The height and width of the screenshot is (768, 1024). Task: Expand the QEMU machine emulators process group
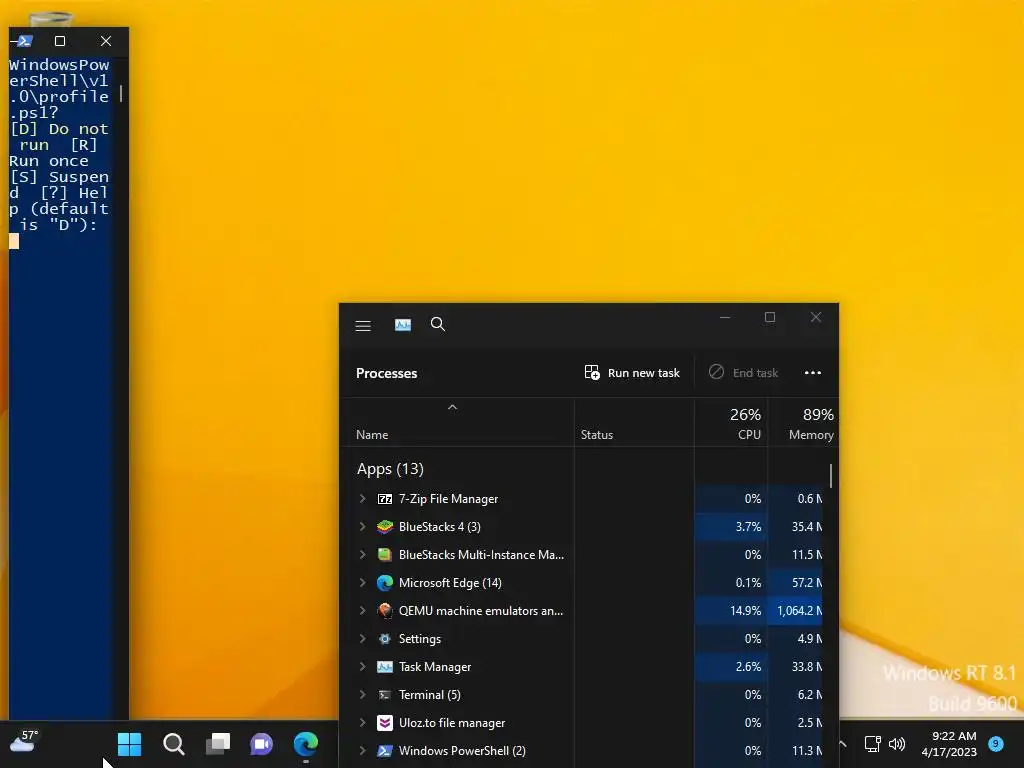tap(362, 611)
